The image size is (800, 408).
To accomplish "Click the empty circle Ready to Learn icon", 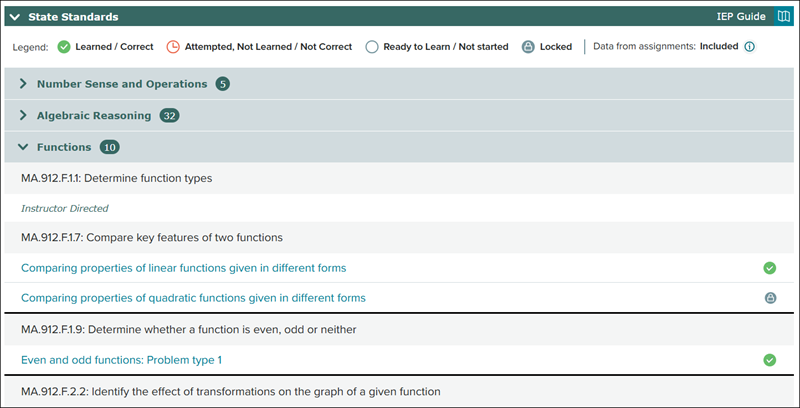I will click(372, 47).
